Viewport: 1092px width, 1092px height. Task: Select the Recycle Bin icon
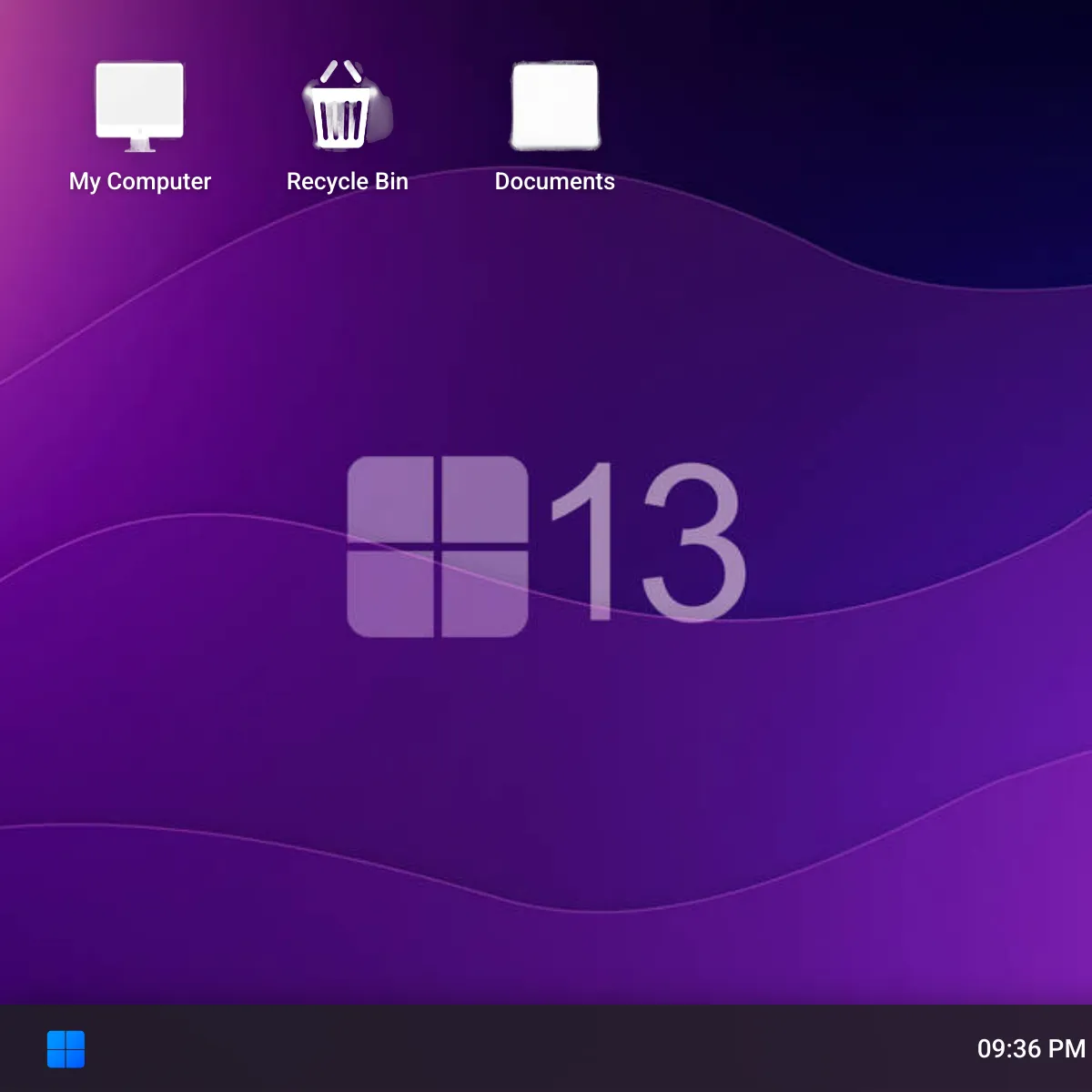(x=347, y=105)
